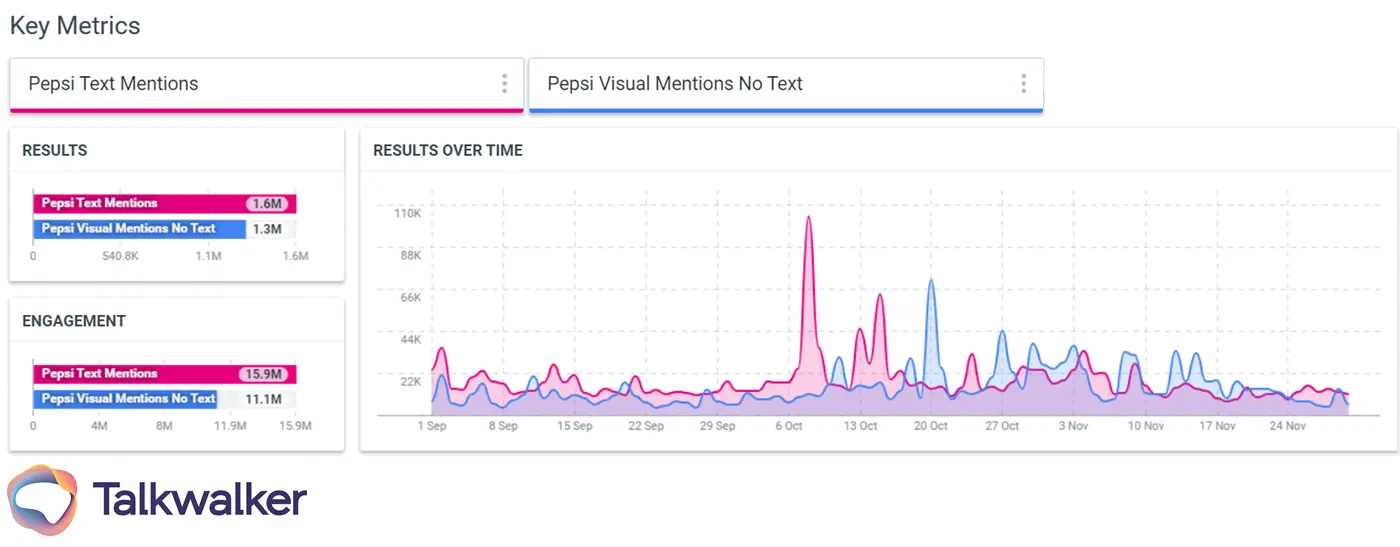Viewport: 1400px width, 547px height.
Task: Click the 15.9M engagement value badge
Action: click(x=266, y=375)
